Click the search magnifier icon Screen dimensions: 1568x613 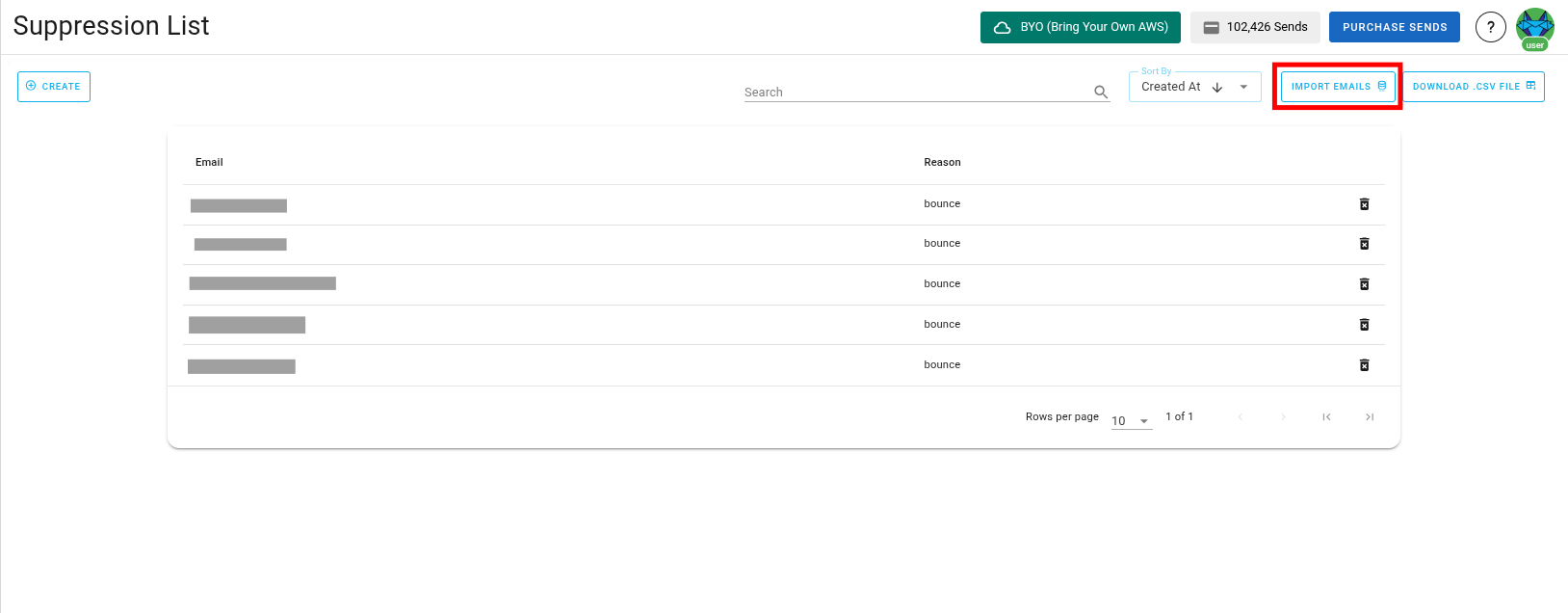pos(1101,92)
